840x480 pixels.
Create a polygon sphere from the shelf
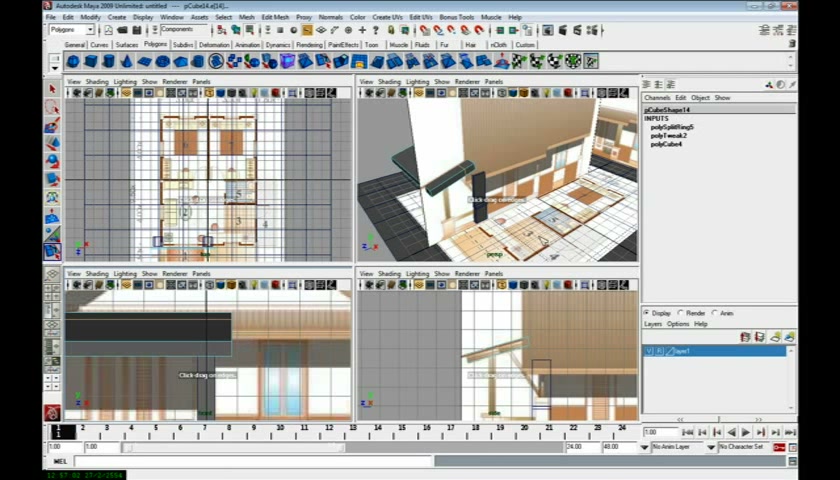73,62
